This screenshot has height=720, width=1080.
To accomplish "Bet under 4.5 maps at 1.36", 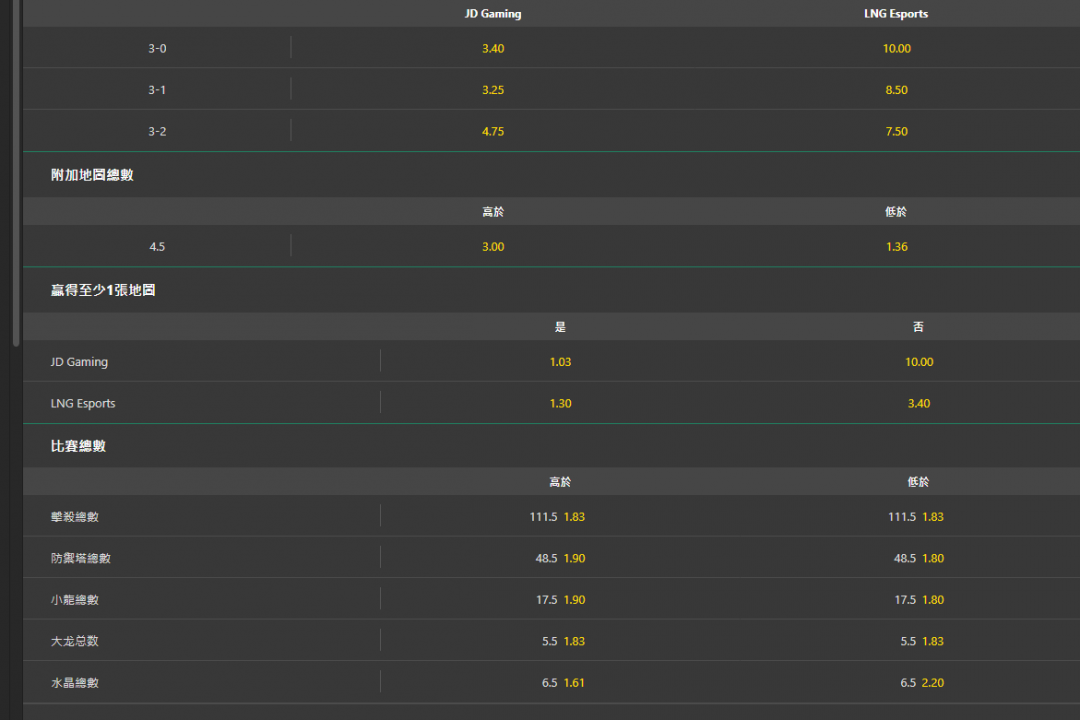I will pos(896,246).
